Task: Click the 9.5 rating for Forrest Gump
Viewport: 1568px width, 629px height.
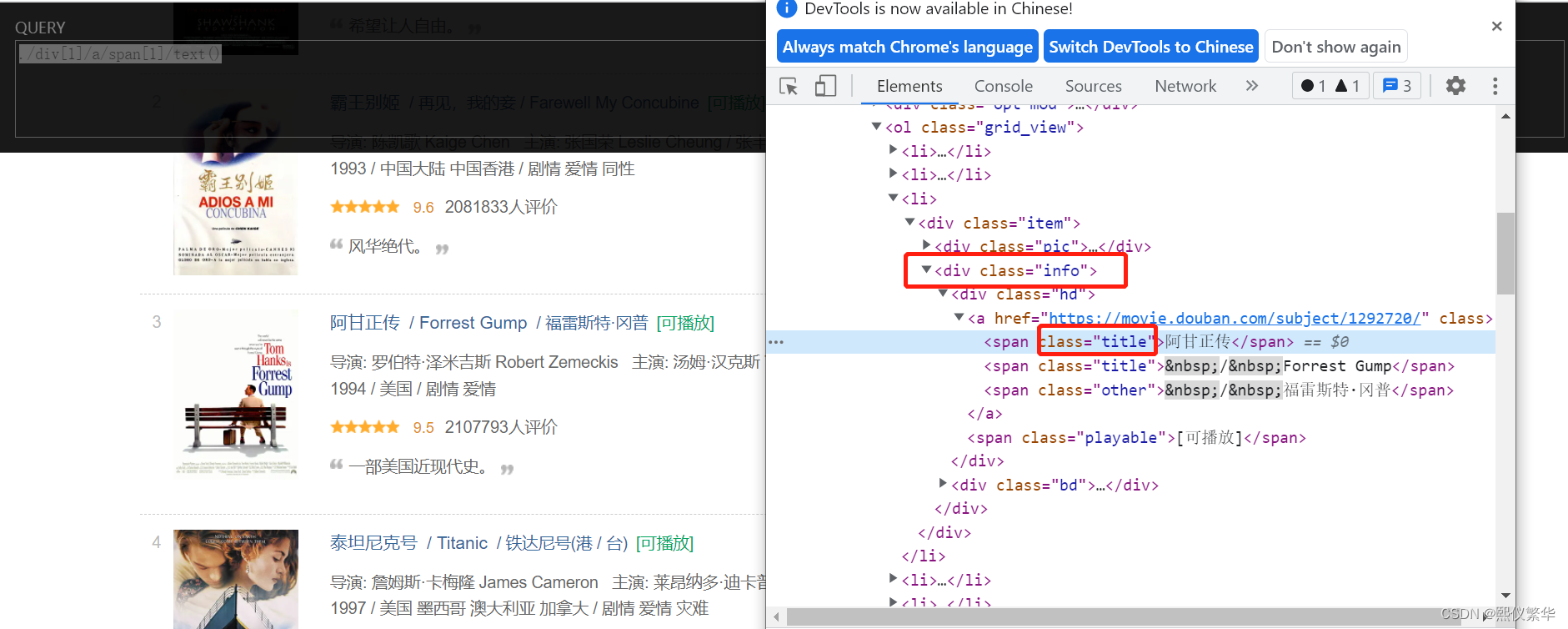Action: pyautogui.click(x=423, y=427)
